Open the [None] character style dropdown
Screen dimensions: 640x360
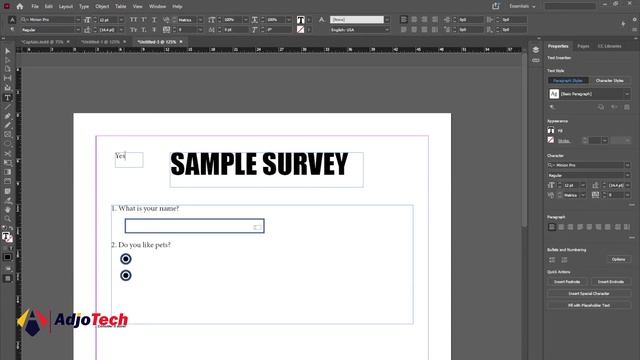[x=387, y=20]
